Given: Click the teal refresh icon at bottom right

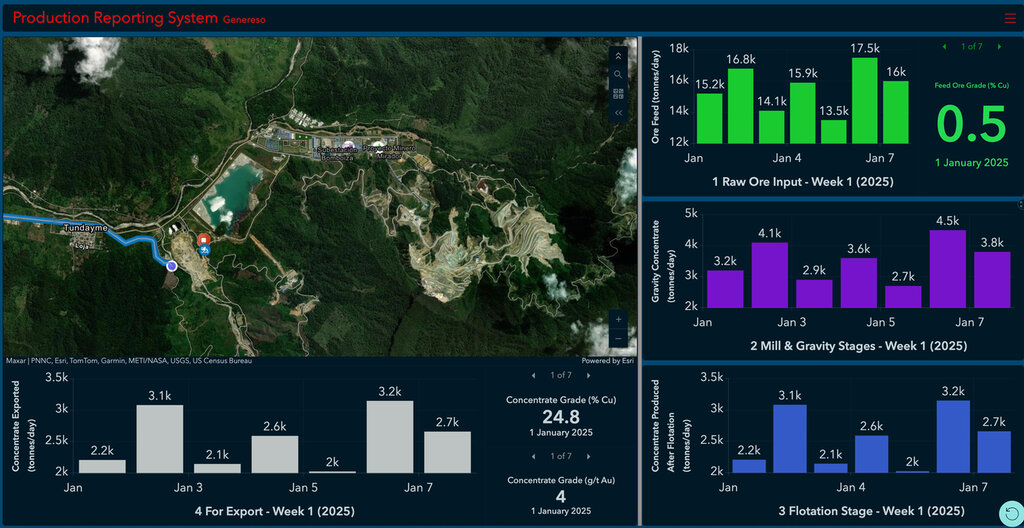Looking at the screenshot, I should (1009, 511).
